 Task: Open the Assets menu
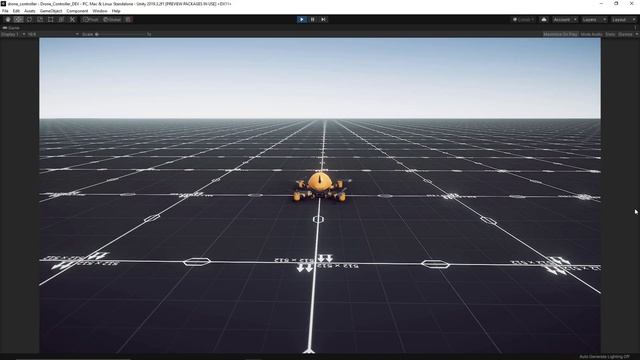tap(30, 11)
